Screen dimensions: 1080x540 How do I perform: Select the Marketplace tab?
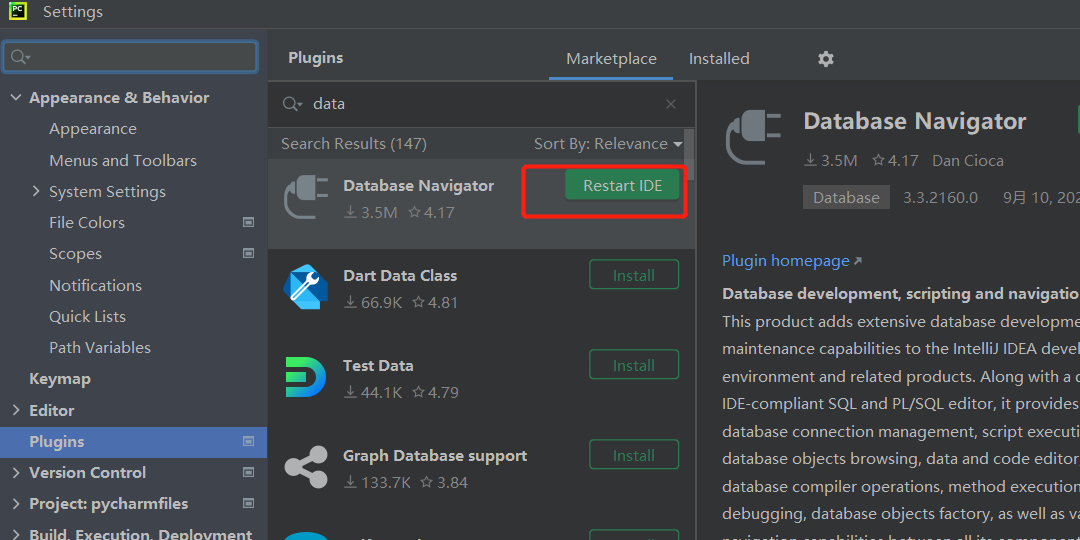coord(611,59)
